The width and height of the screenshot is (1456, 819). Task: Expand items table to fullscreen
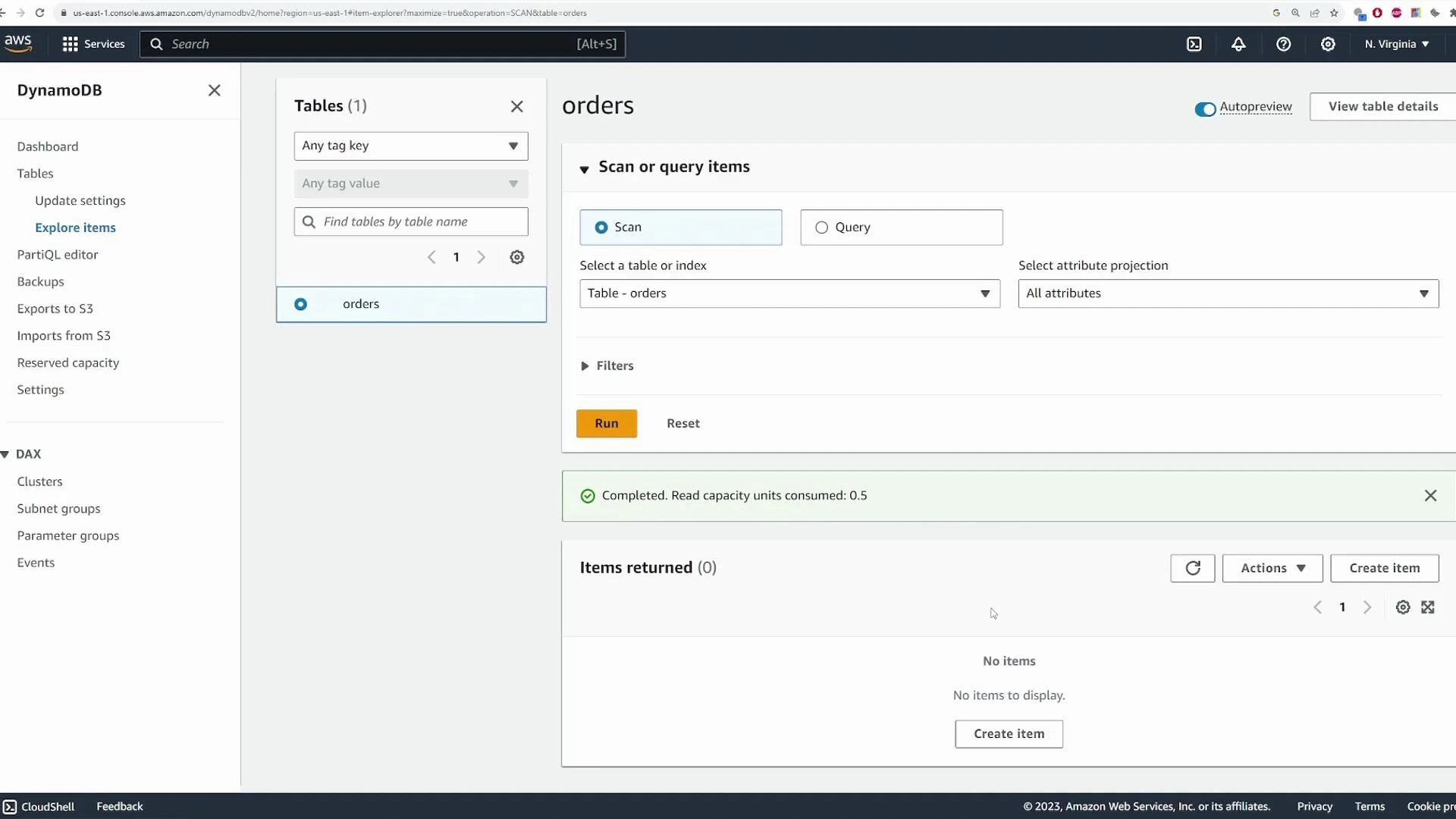1428,607
